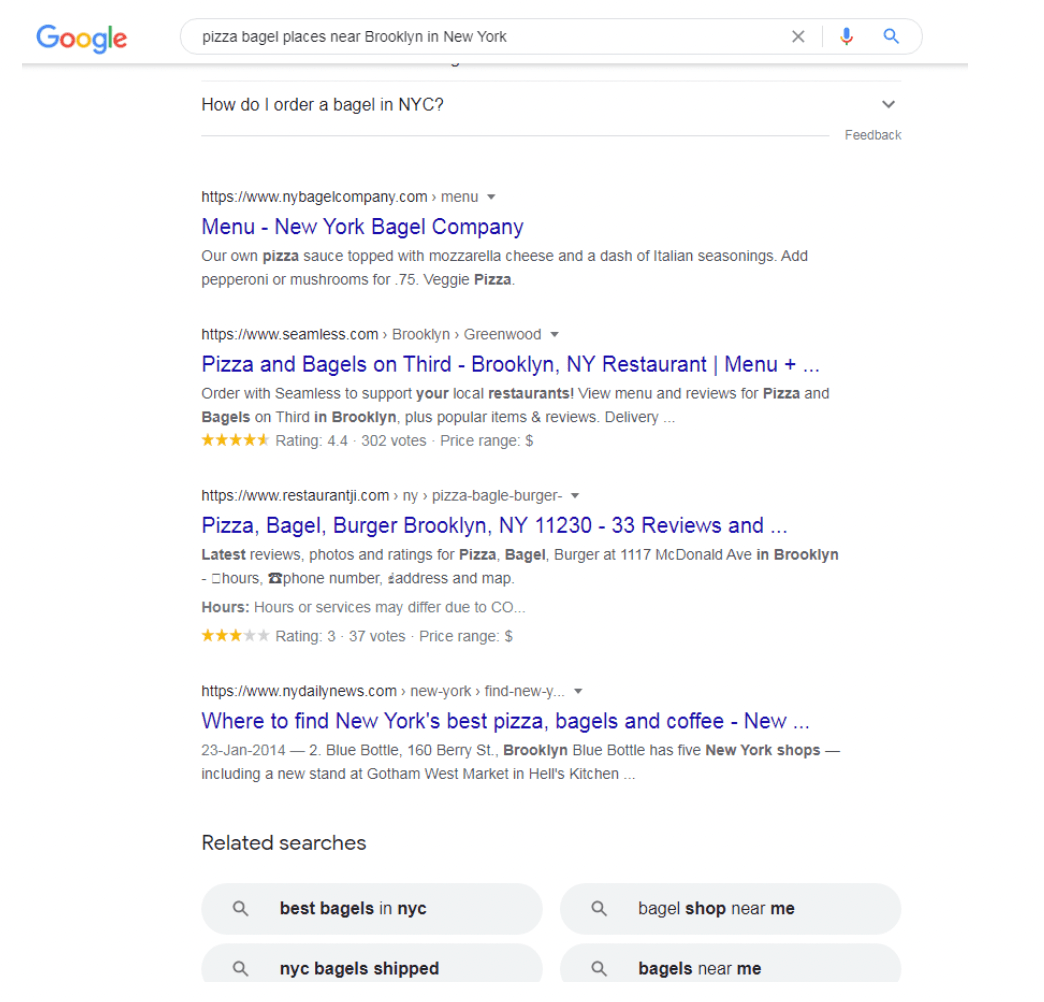Click magnifier icon beside best bagels in nyc
This screenshot has width=1044, height=1002.
[x=240, y=909]
